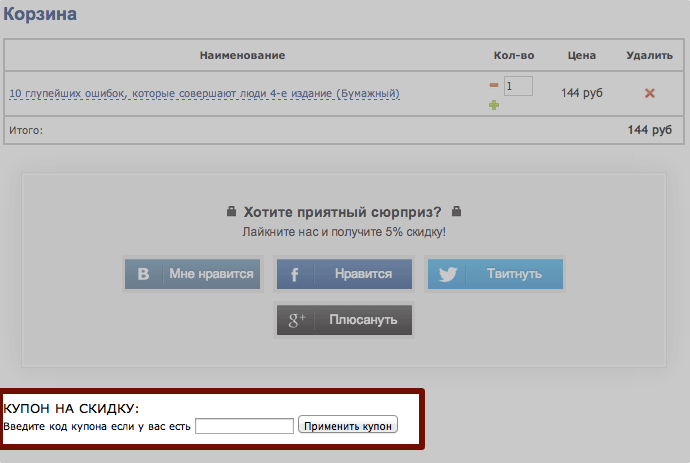The height and width of the screenshot is (463, 690).
Task: Click the 'Наименование' column header
Action: point(242,55)
